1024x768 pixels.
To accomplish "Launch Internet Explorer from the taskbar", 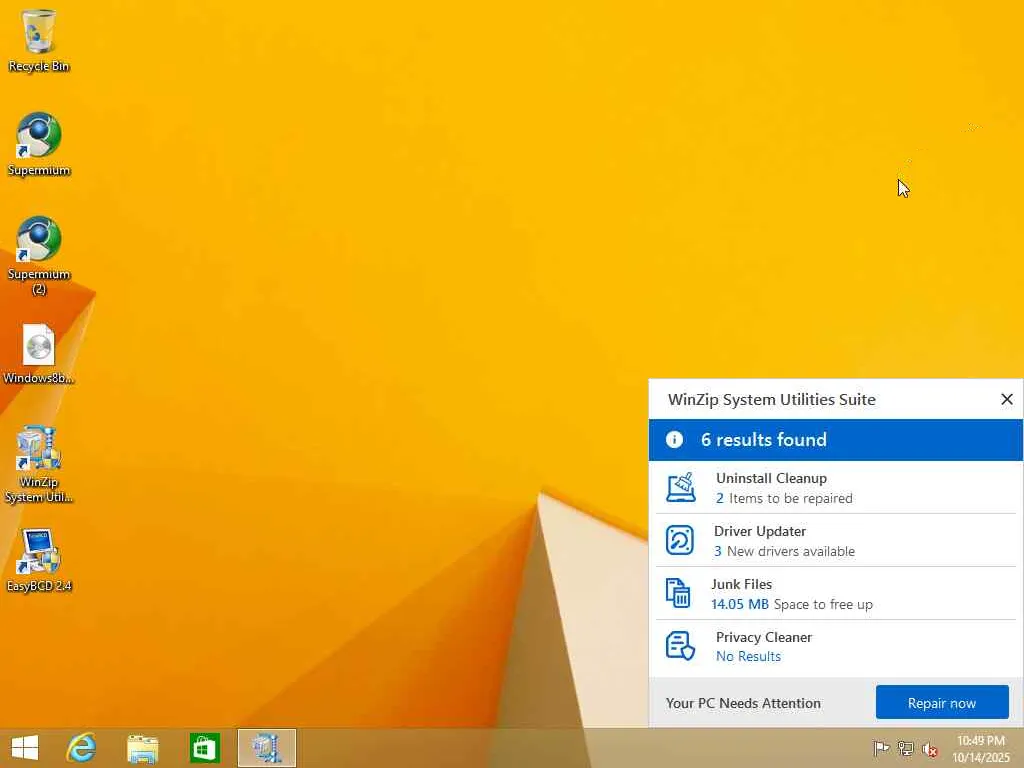I will point(82,748).
